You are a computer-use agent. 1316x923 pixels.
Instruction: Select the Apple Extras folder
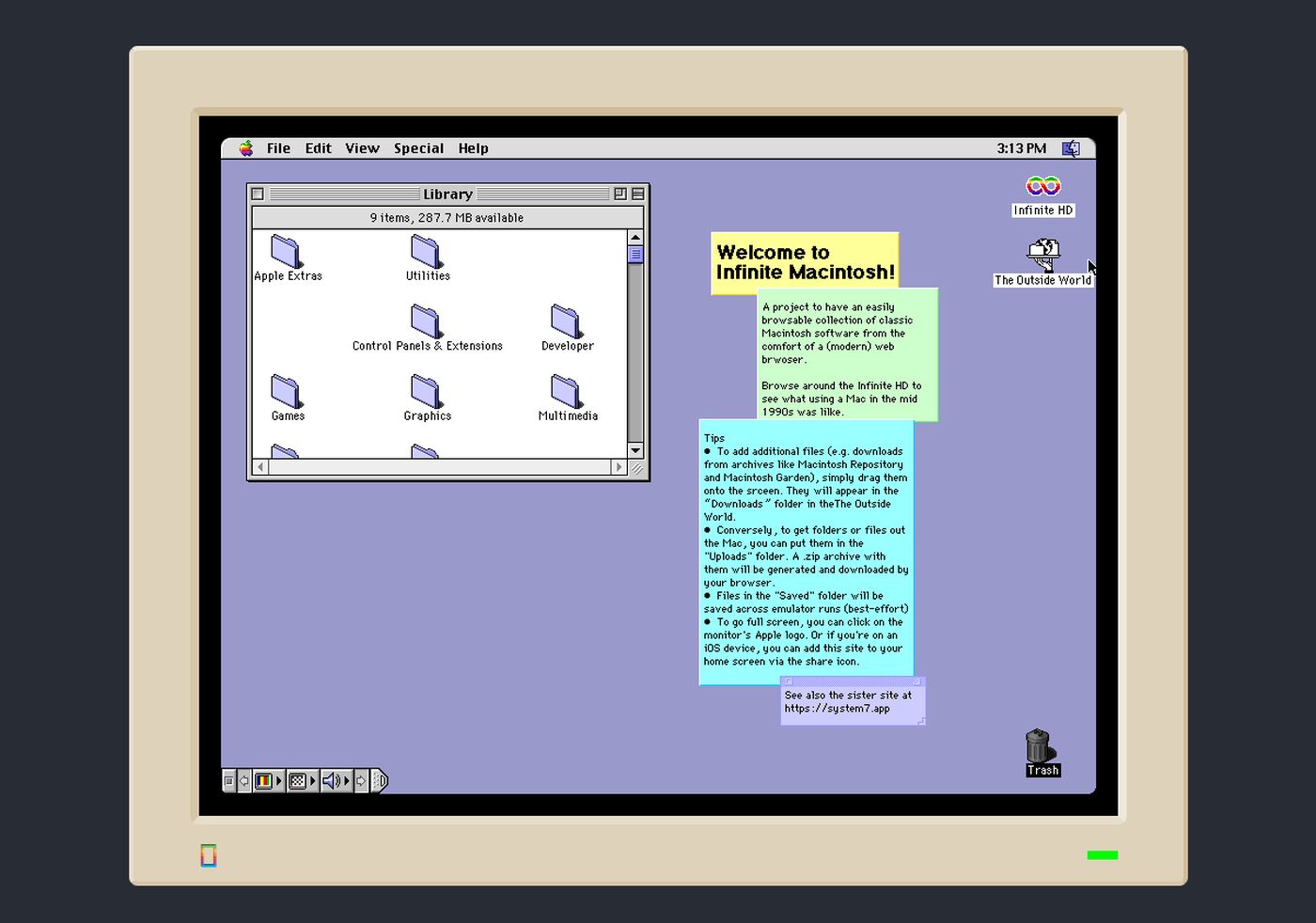[x=288, y=258]
